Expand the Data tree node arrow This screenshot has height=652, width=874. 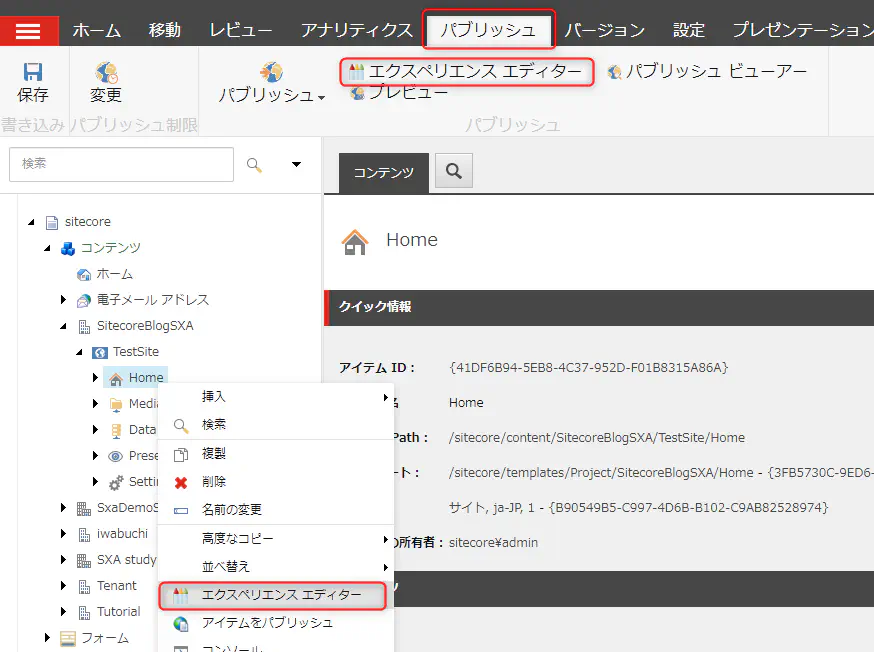(95, 430)
